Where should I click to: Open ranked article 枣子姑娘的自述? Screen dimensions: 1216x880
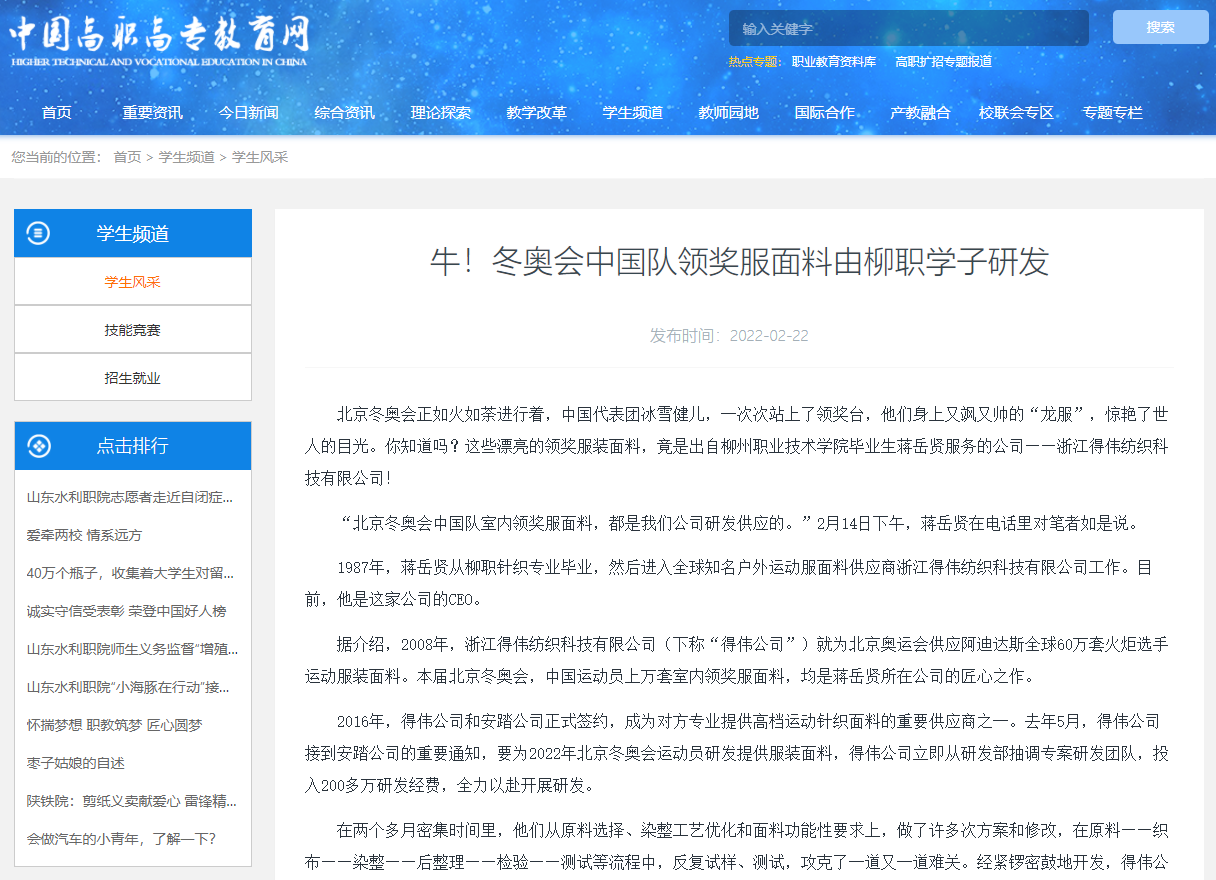pos(76,763)
